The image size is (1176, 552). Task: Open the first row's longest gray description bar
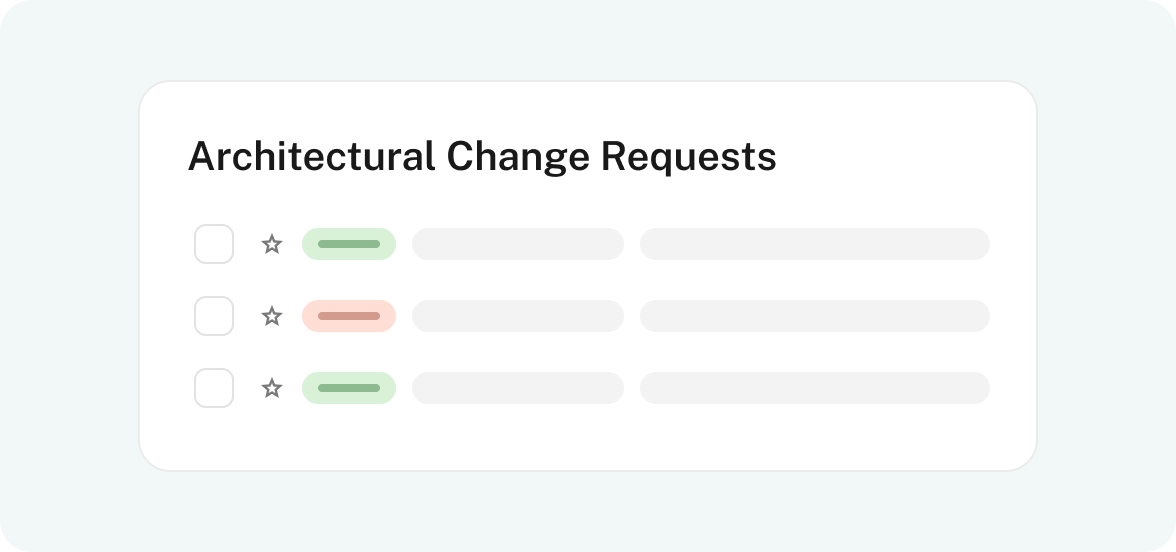814,244
